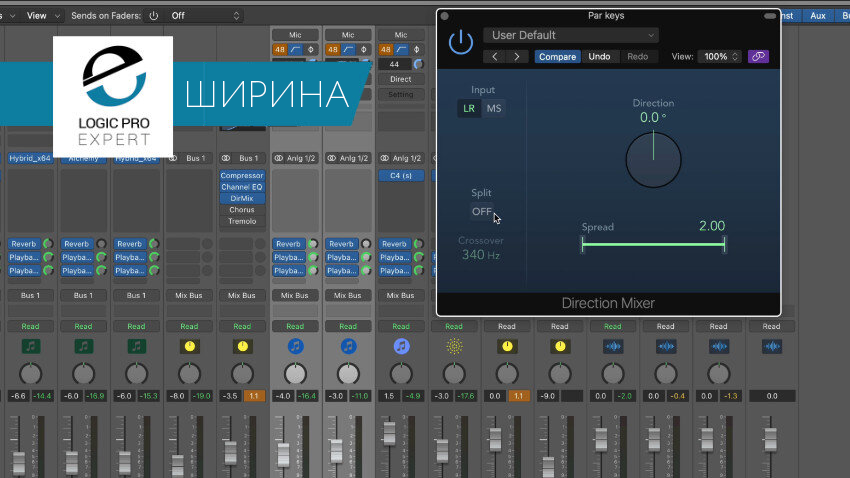Click waveform icon above the -2.0 peak
This screenshot has height=478, width=850.
click(x=613, y=346)
